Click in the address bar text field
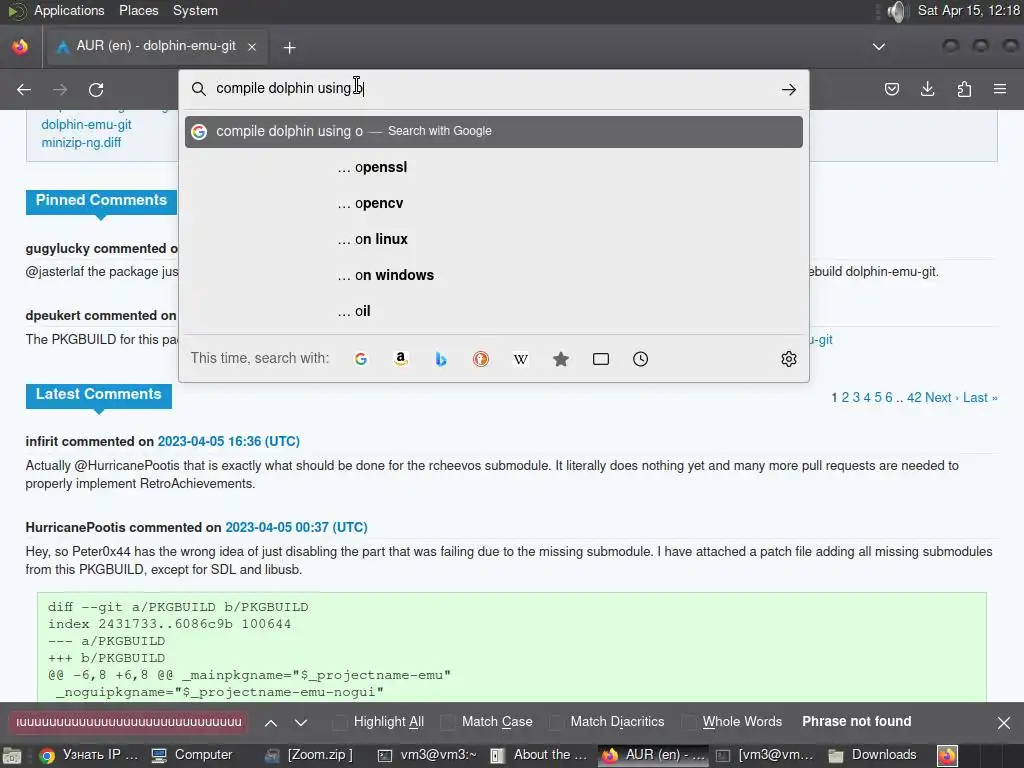The width and height of the screenshot is (1024, 768). 493,89
